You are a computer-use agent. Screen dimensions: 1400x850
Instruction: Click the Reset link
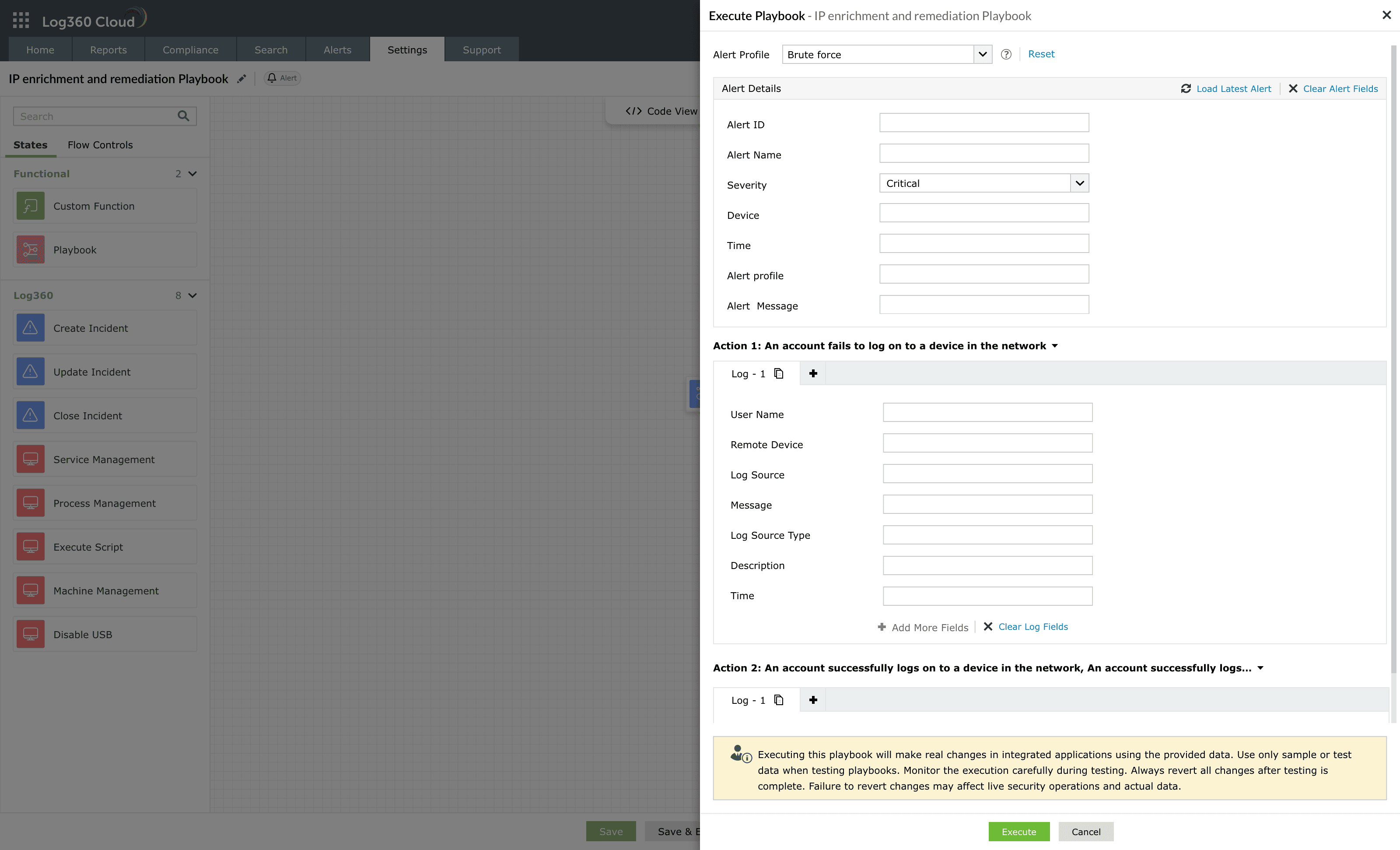coord(1041,54)
